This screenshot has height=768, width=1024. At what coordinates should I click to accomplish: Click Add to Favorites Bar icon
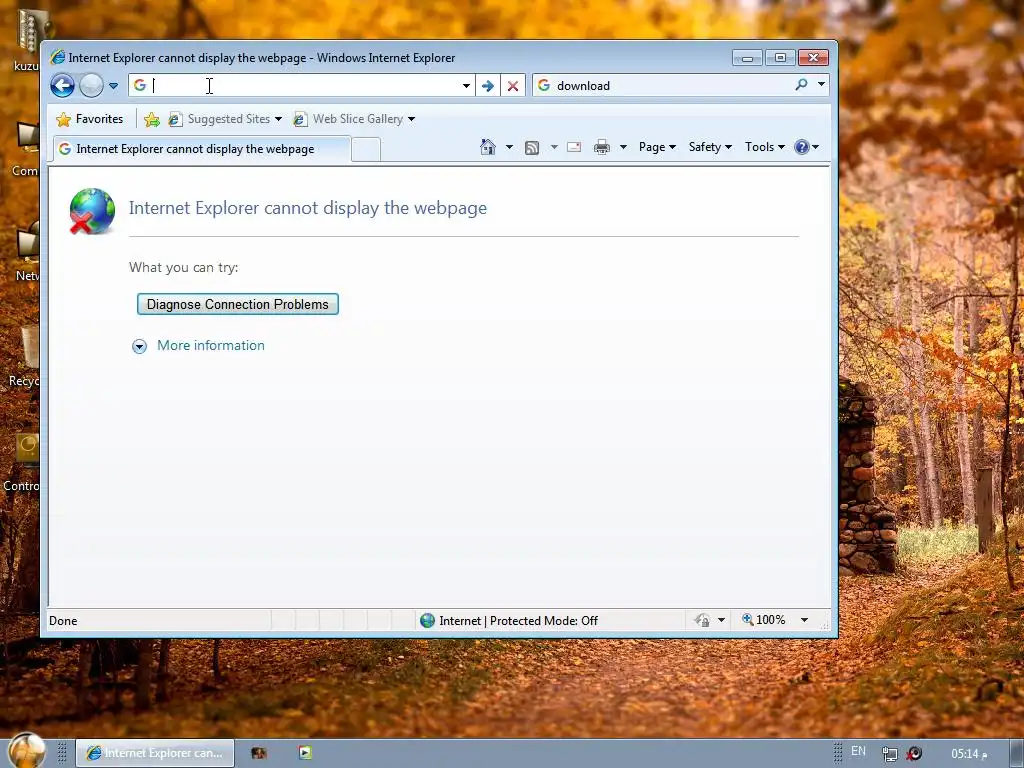(x=152, y=119)
